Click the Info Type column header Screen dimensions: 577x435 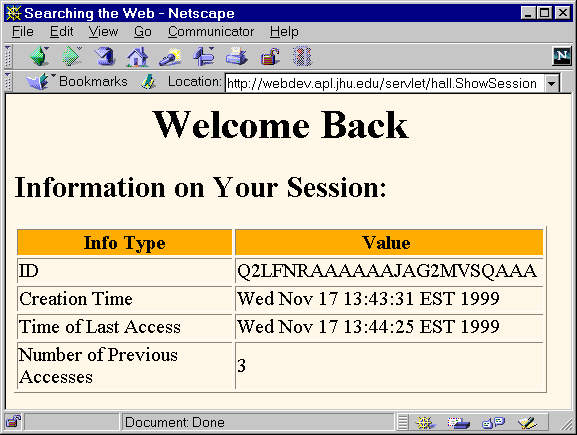coord(125,242)
